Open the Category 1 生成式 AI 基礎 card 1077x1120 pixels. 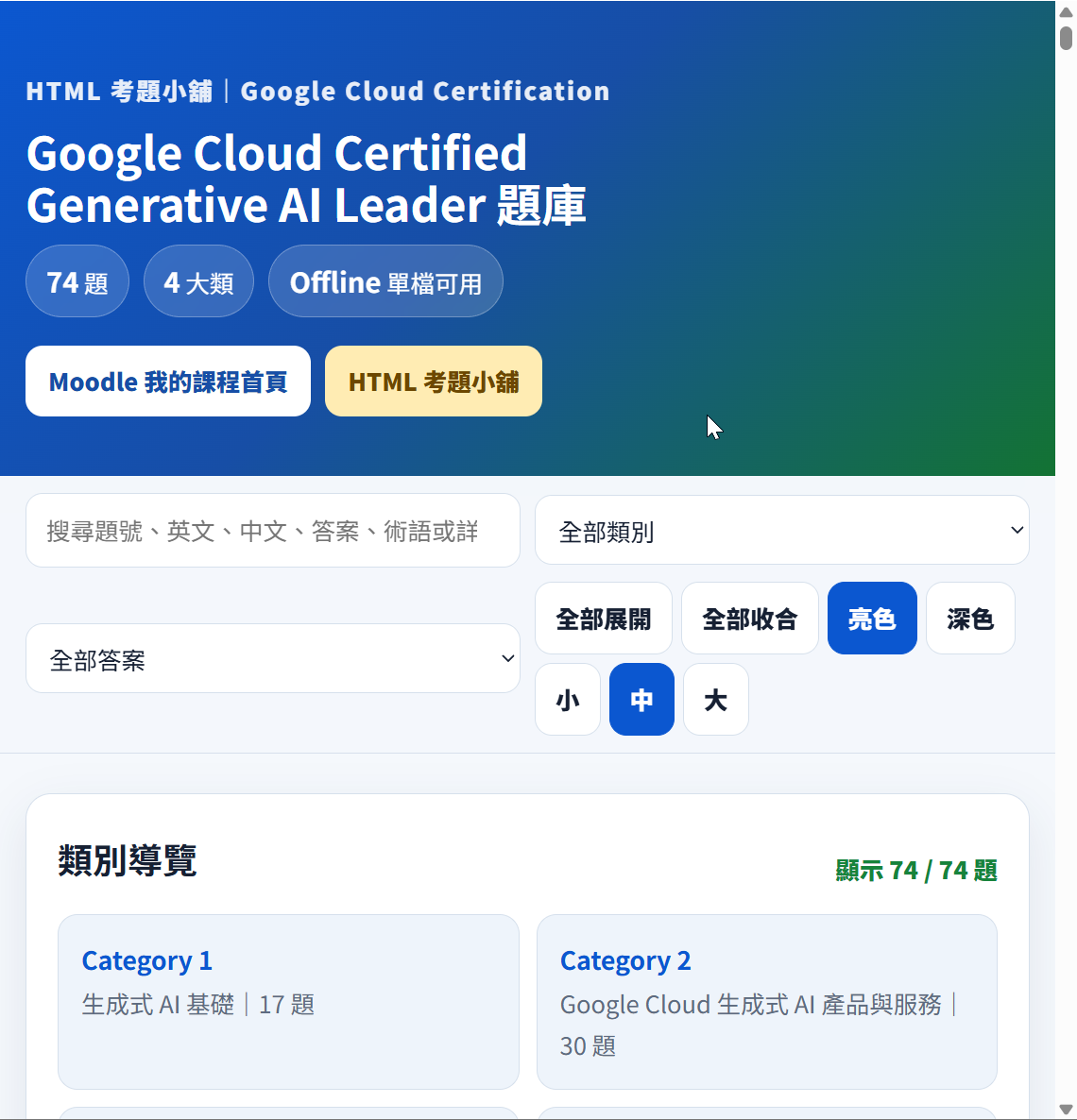click(x=288, y=1001)
